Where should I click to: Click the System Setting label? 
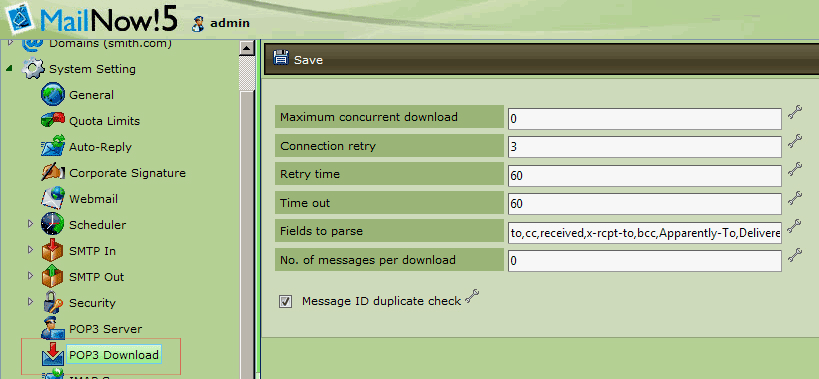[92, 69]
